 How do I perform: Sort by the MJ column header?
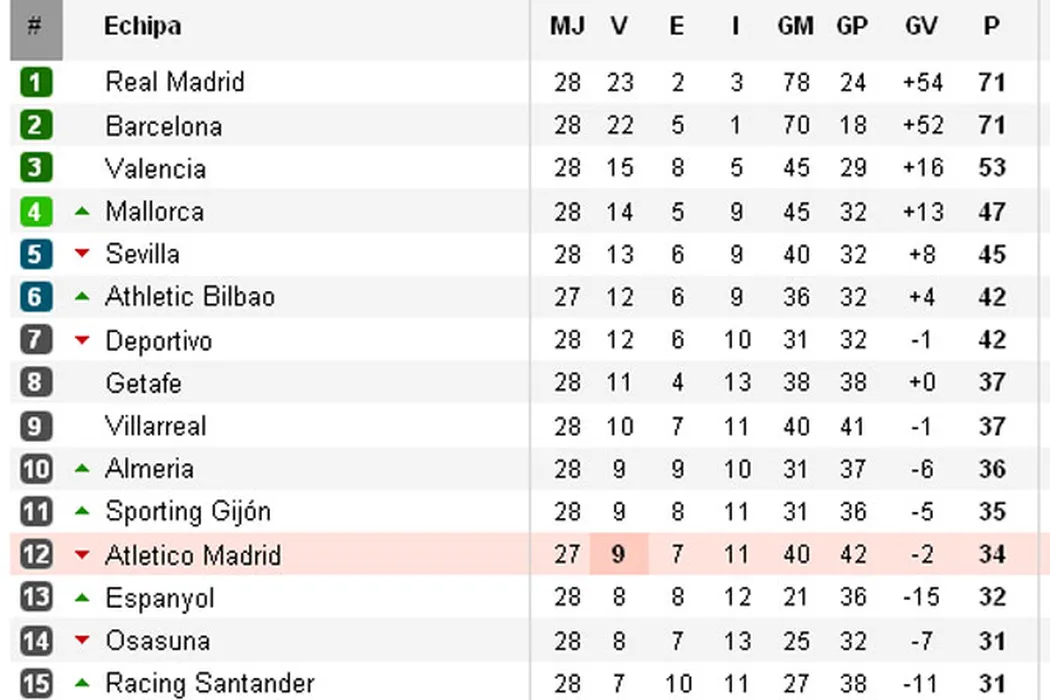[567, 26]
